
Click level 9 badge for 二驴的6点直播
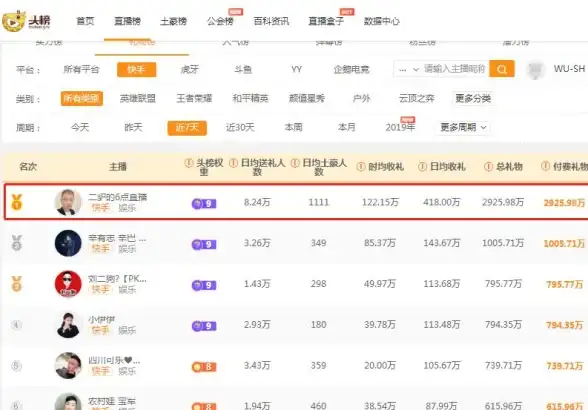(204, 204)
